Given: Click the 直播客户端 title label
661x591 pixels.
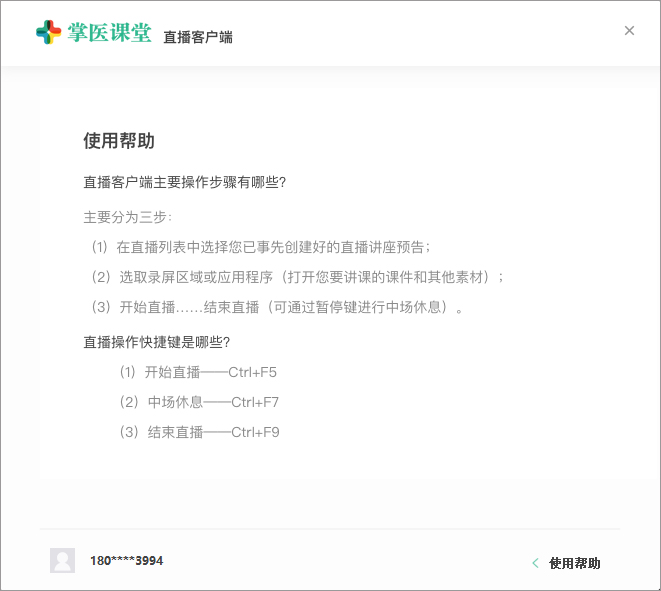Looking at the screenshot, I should click(x=198, y=38).
